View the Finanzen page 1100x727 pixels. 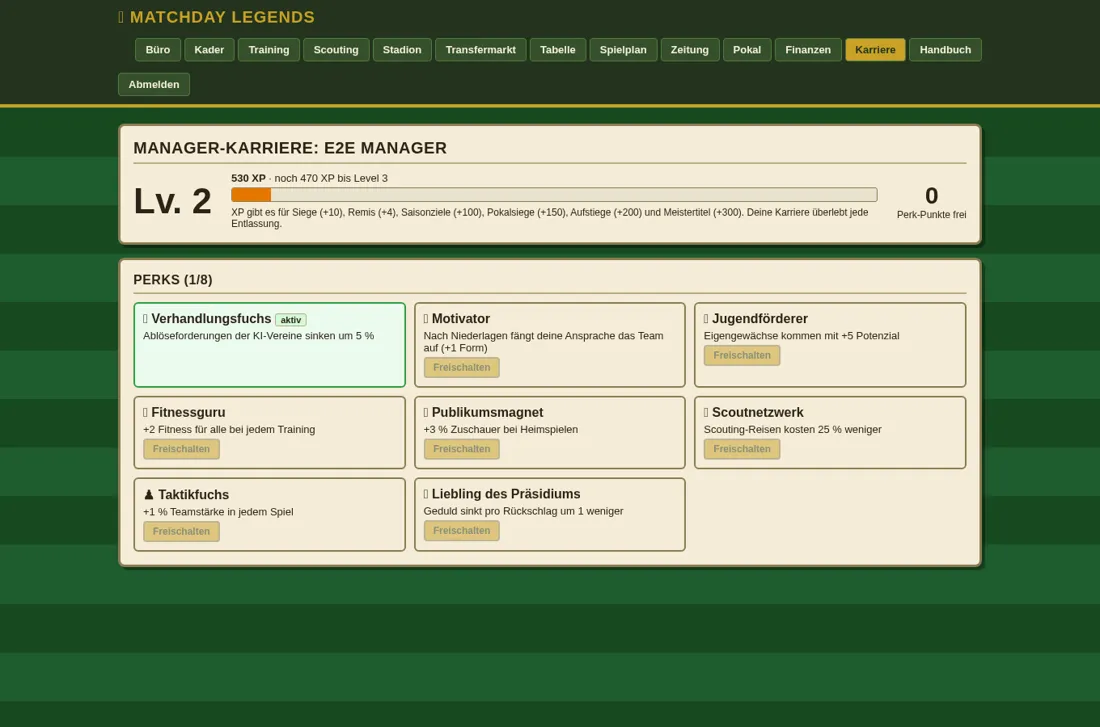click(x=808, y=50)
